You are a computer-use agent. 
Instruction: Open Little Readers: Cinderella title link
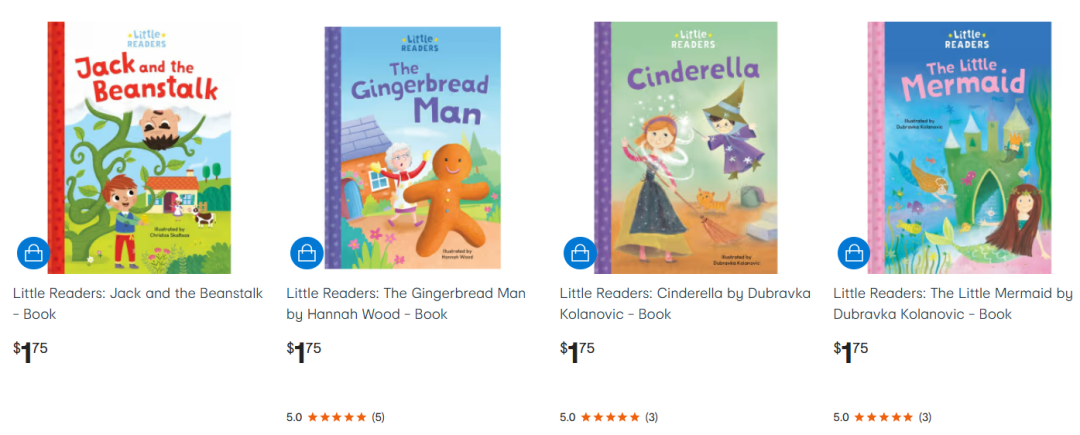[x=685, y=304]
